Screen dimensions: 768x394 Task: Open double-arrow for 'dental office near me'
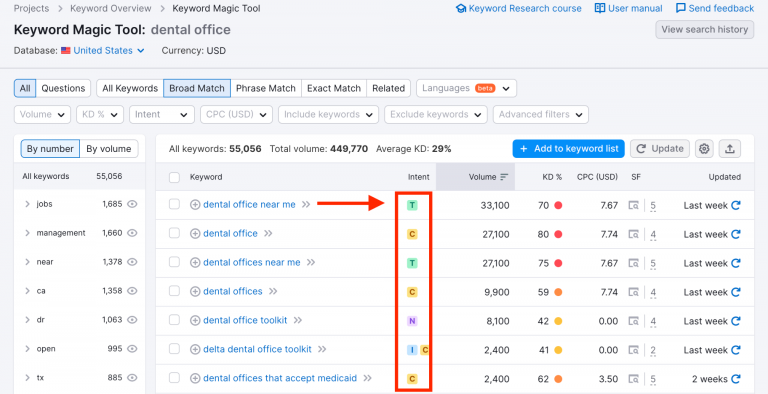(306, 204)
